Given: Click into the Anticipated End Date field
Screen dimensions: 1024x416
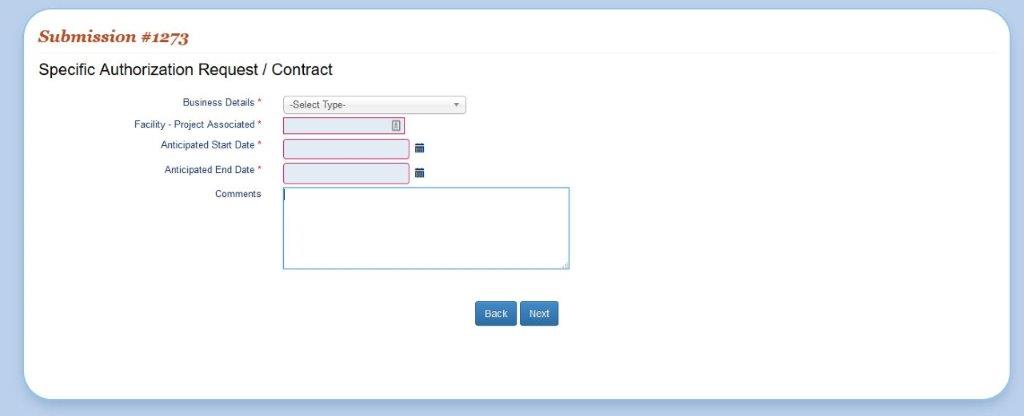Looking at the screenshot, I should [346, 173].
